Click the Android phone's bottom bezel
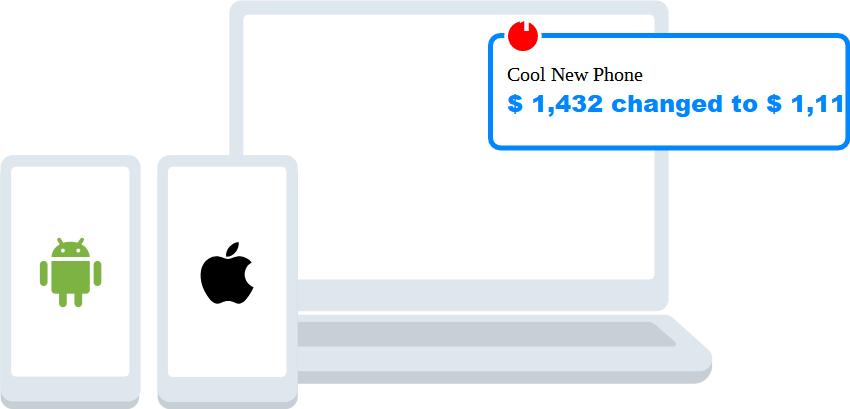This screenshot has height=409, width=850. point(70,389)
